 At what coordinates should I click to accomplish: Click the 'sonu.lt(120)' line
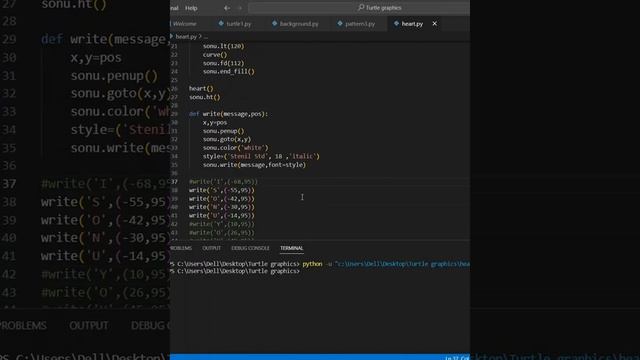223,46
